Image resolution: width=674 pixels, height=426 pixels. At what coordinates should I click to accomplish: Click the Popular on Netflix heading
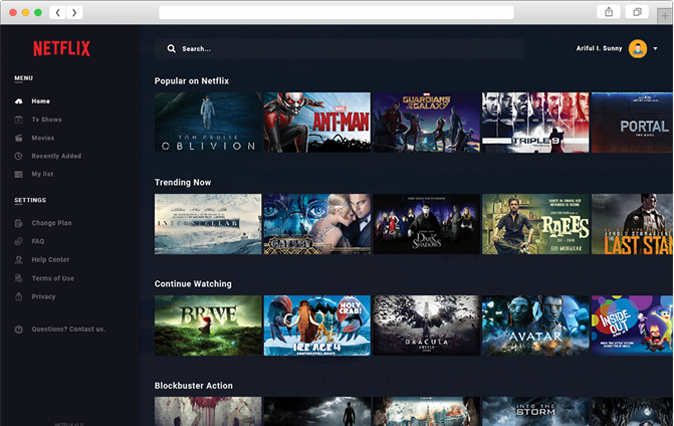tap(192, 81)
